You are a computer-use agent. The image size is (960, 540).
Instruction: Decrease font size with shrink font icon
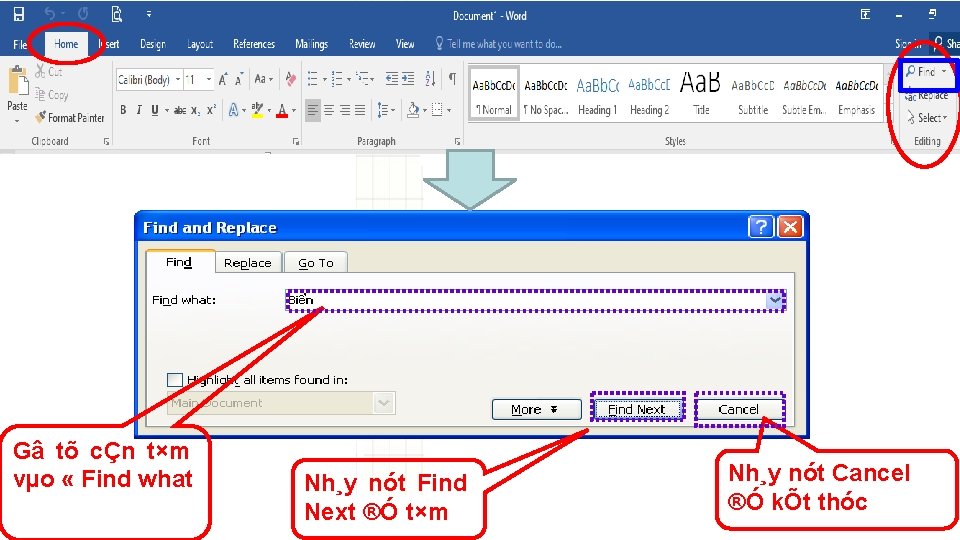239,80
